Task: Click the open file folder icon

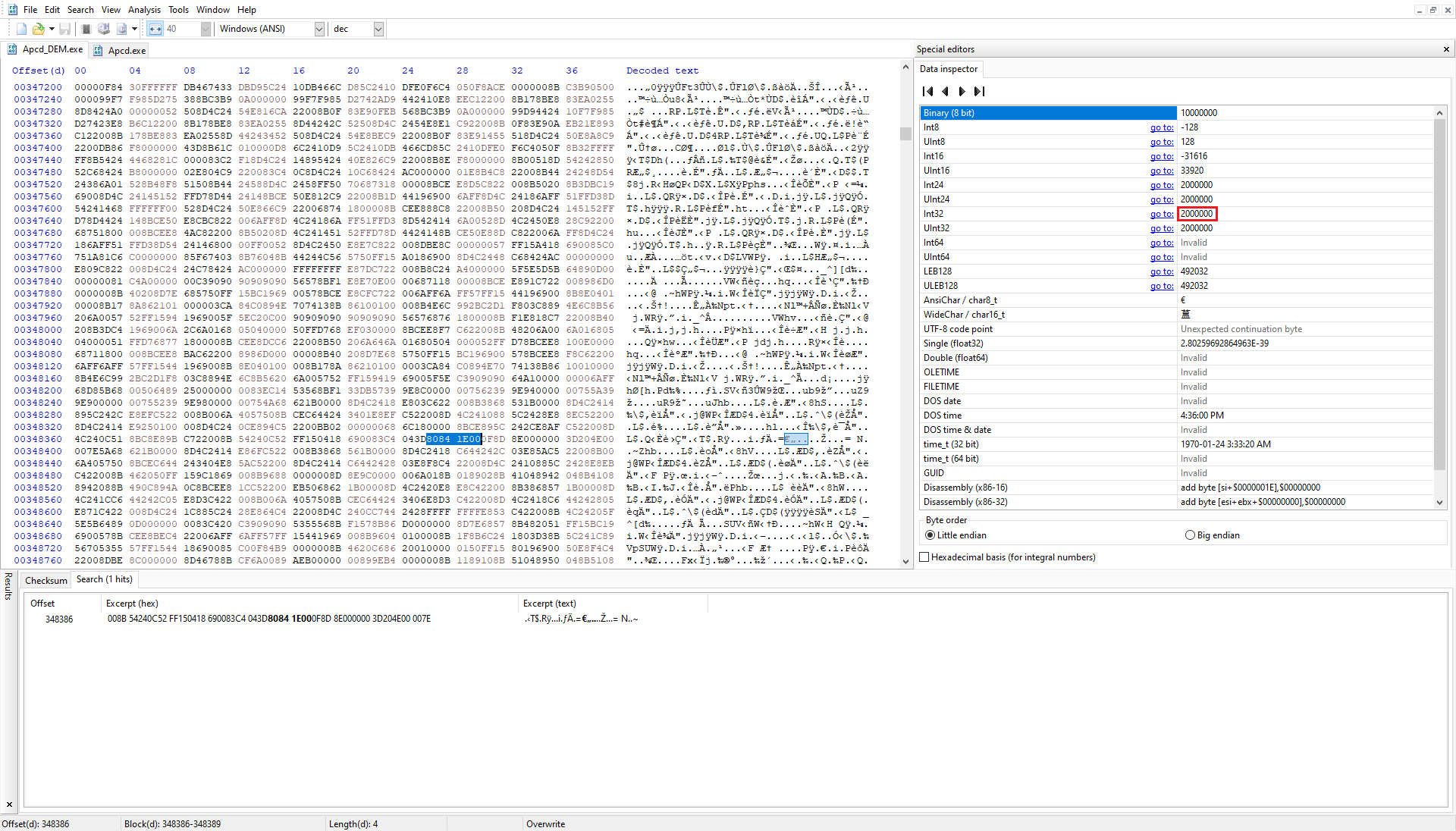Action: 38,29
